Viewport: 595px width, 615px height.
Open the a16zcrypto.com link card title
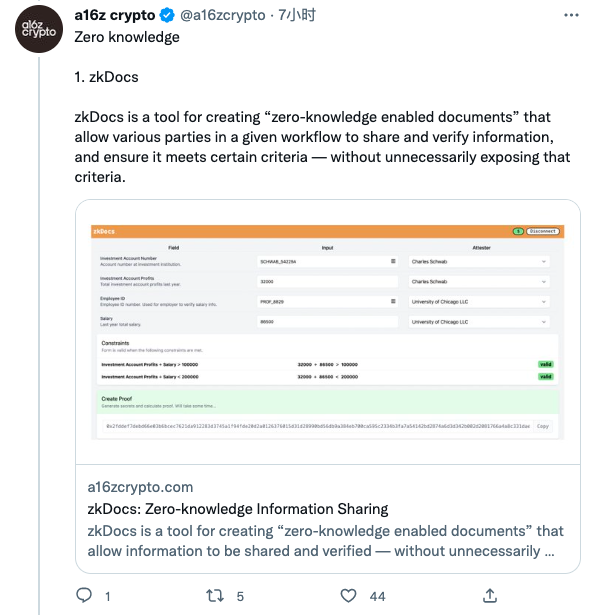click(x=238, y=509)
